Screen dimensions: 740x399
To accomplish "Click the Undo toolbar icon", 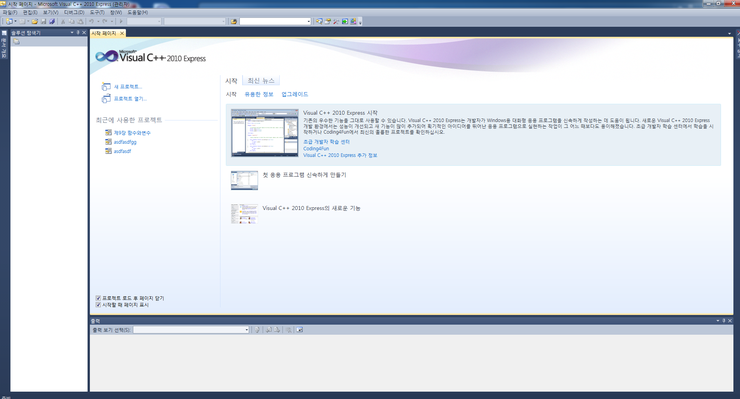I will (91, 21).
